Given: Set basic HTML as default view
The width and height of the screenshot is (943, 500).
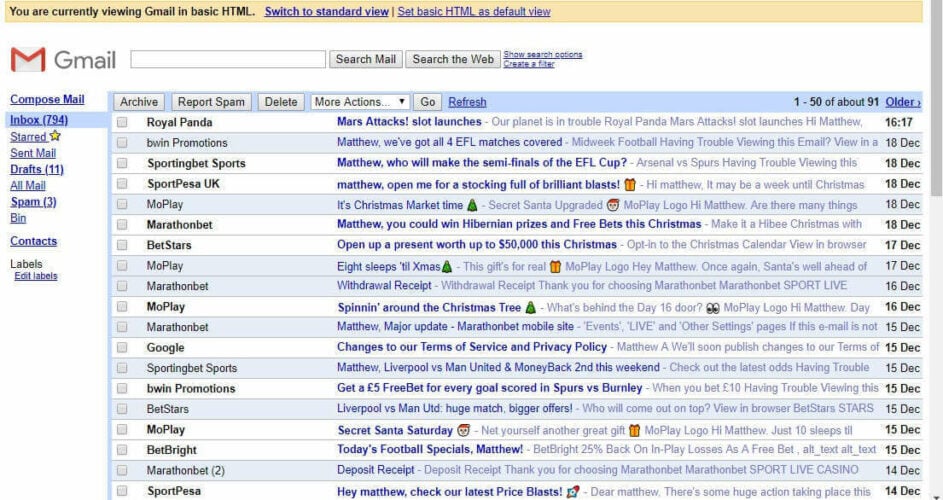Looking at the screenshot, I should tap(474, 11).
